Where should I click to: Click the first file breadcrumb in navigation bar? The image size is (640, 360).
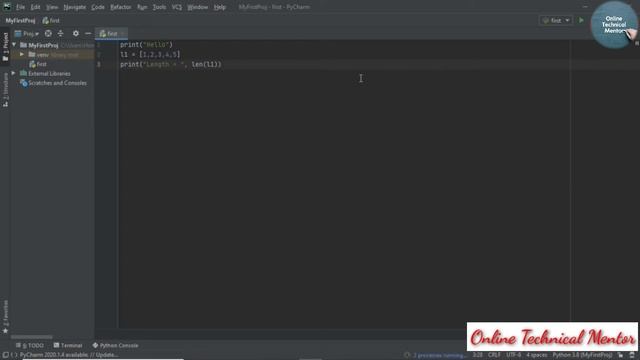(x=51, y=20)
